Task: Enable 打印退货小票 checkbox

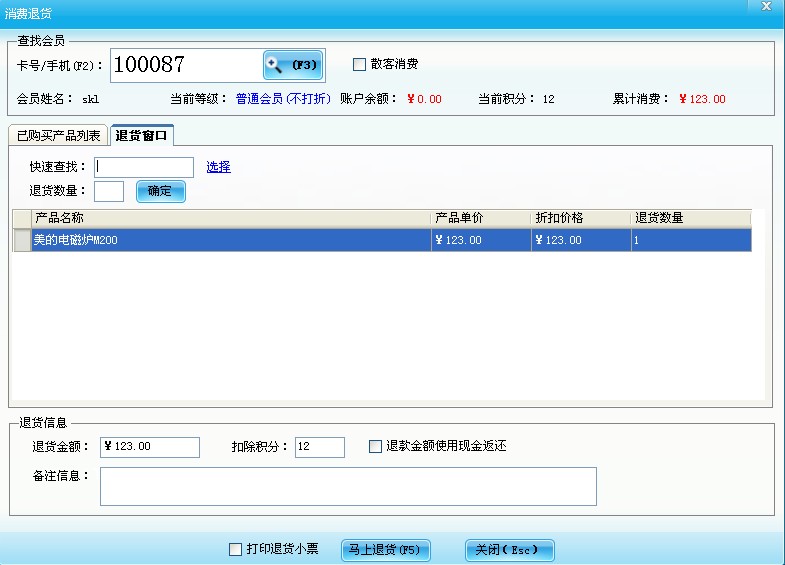Action: 236,549
